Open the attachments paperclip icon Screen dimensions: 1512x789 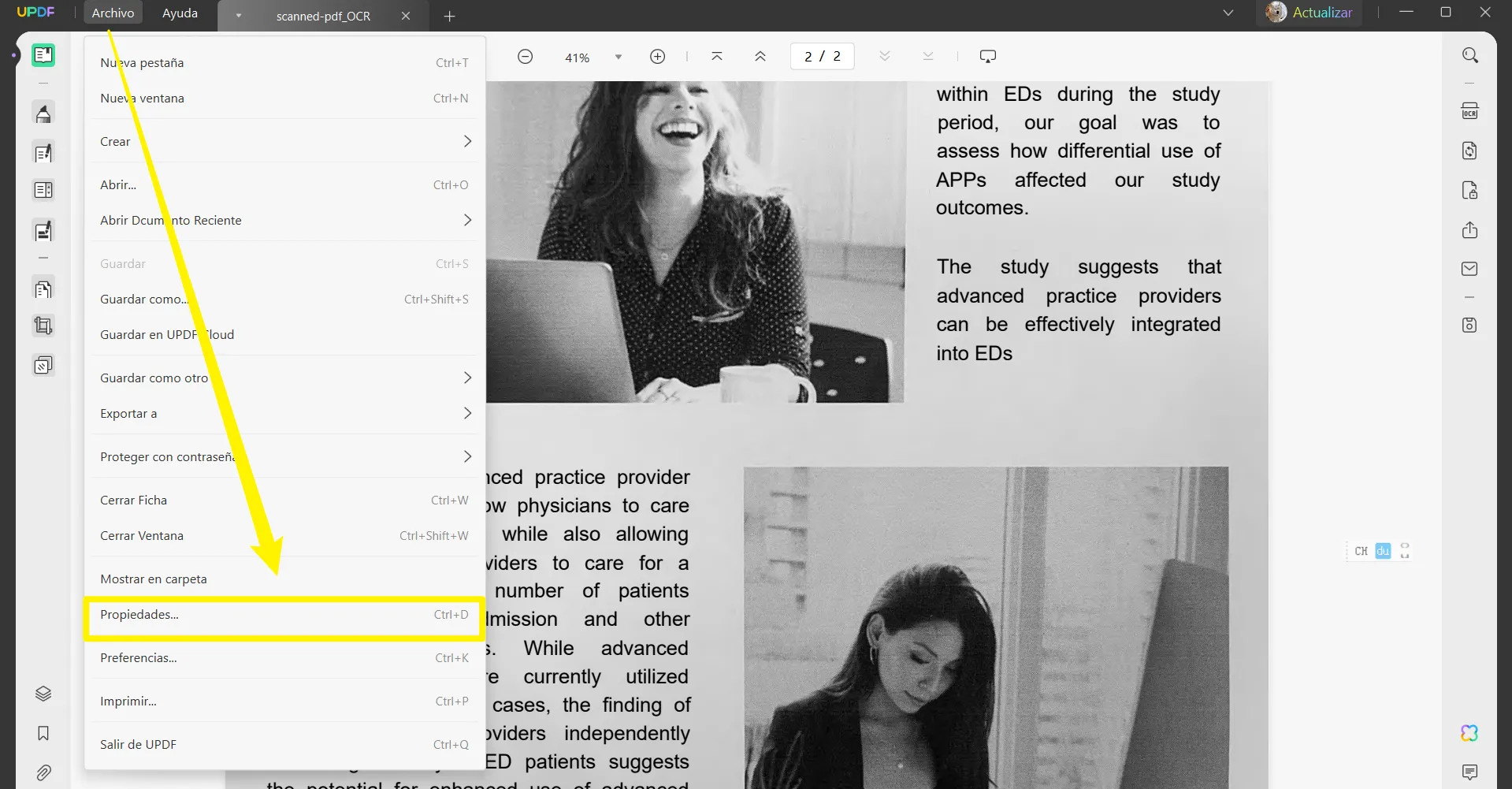[43, 772]
